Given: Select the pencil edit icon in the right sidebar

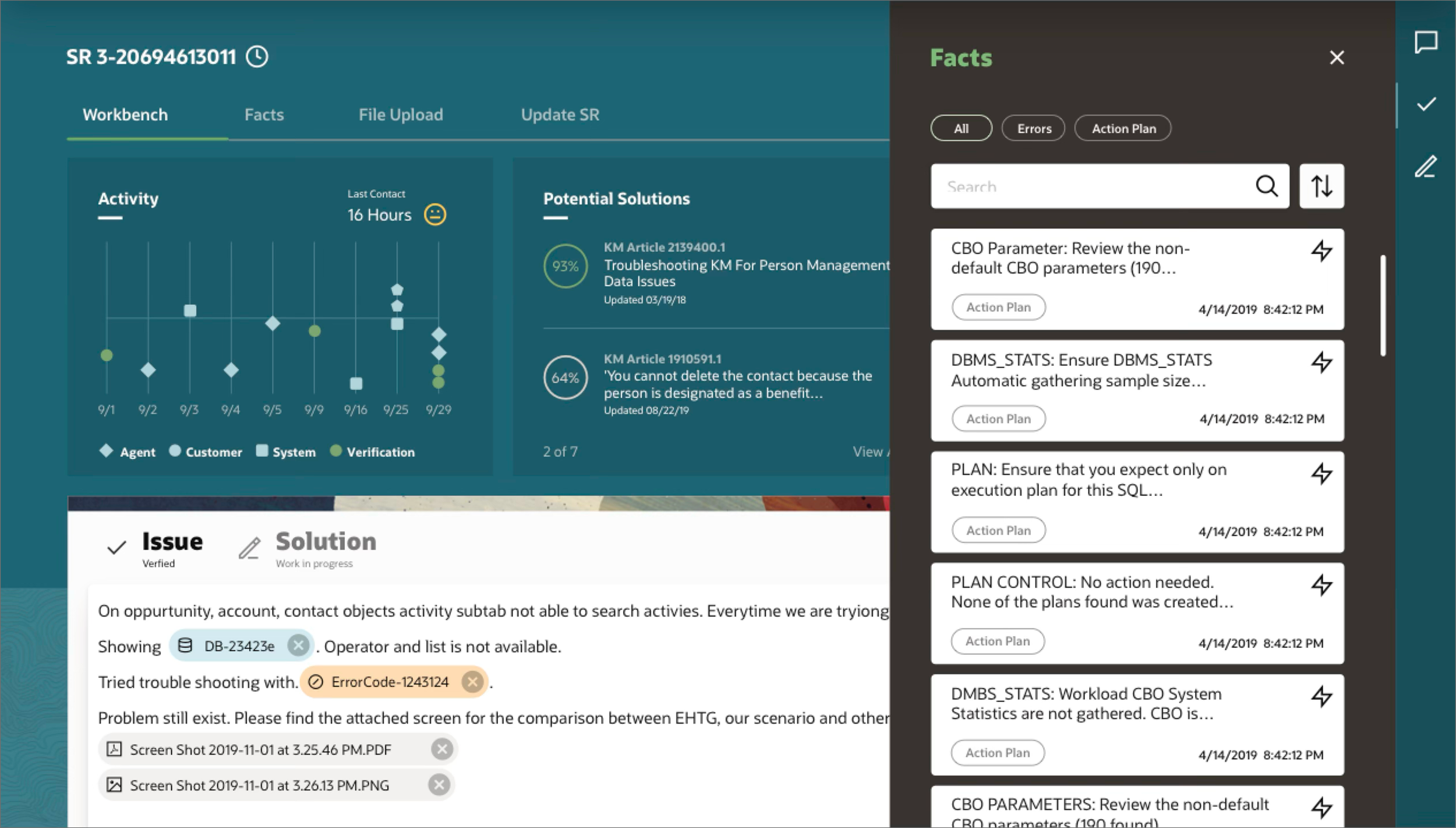Looking at the screenshot, I should [1428, 168].
